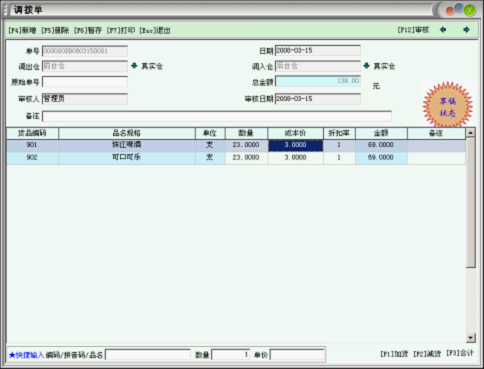This screenshot has height=369, width=484.
Task: Select [F6]暂存 to save temporarily
Action: (88, 31)
